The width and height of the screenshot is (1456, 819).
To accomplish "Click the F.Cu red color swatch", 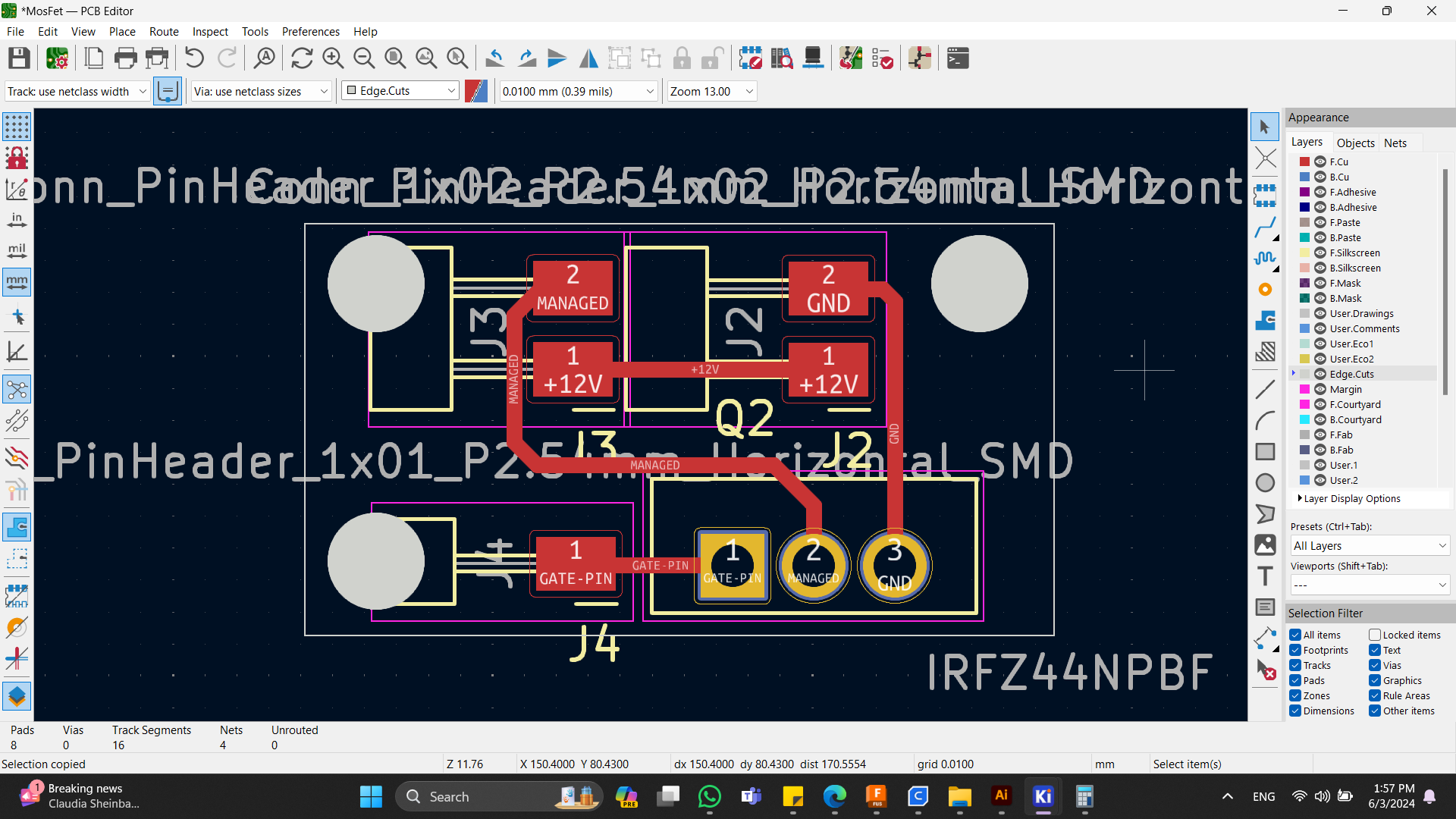I will (1304, 162).
